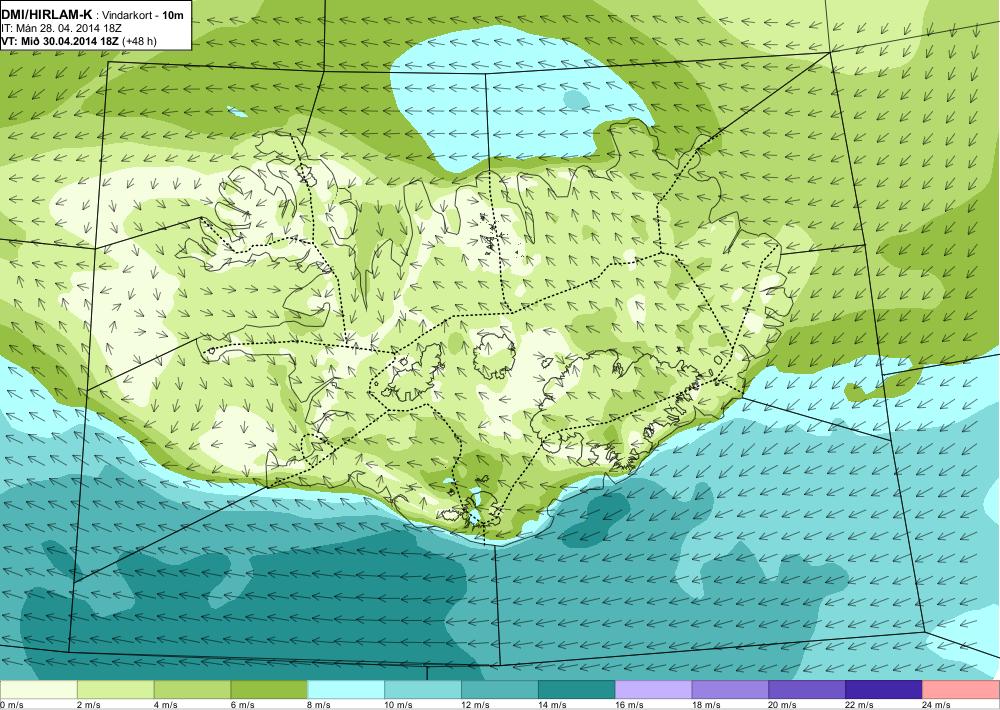
Task: Click the pink swatch above 24 m/s
Action: coord(961,690)
